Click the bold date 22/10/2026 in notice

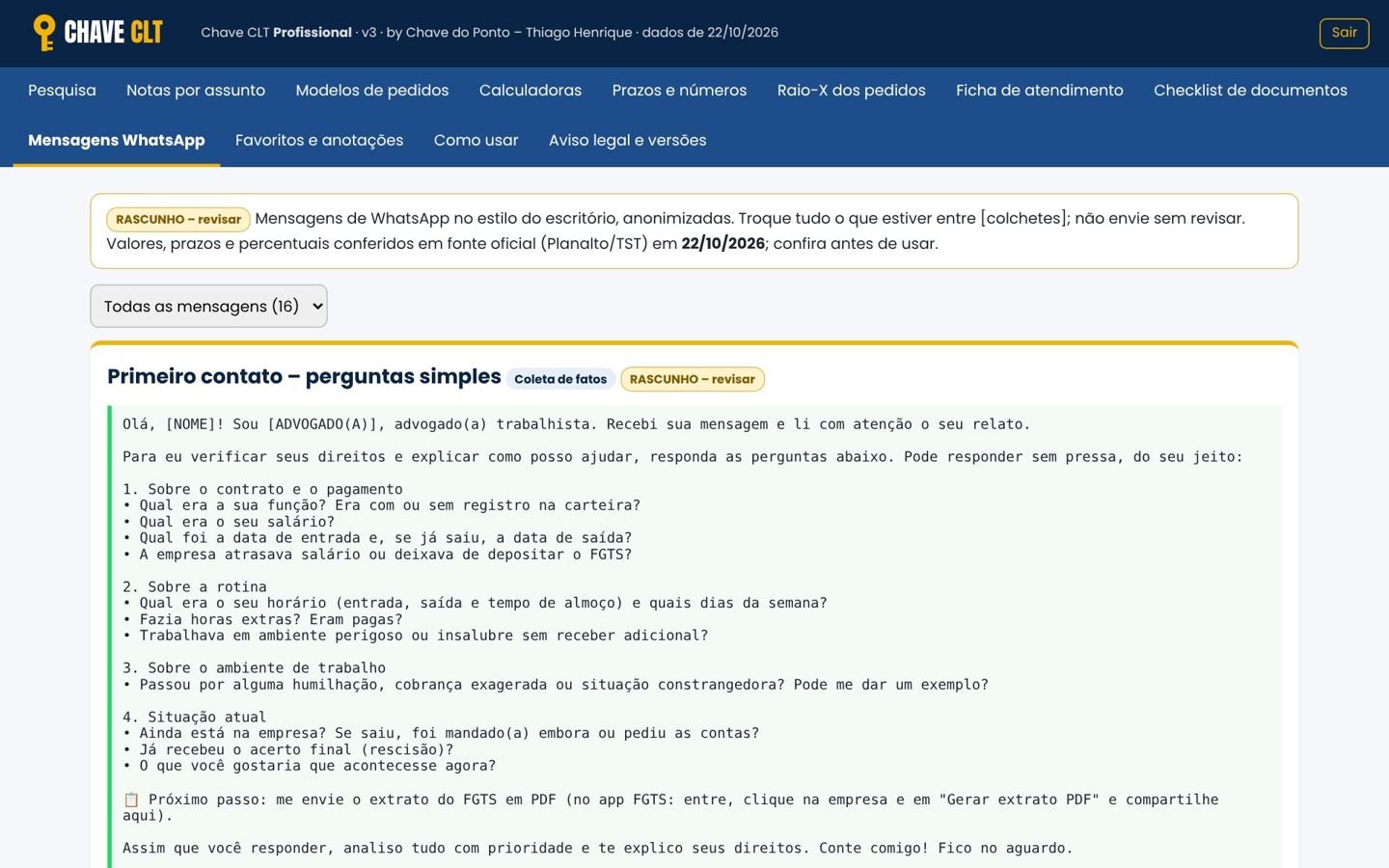tap(723, 244)
